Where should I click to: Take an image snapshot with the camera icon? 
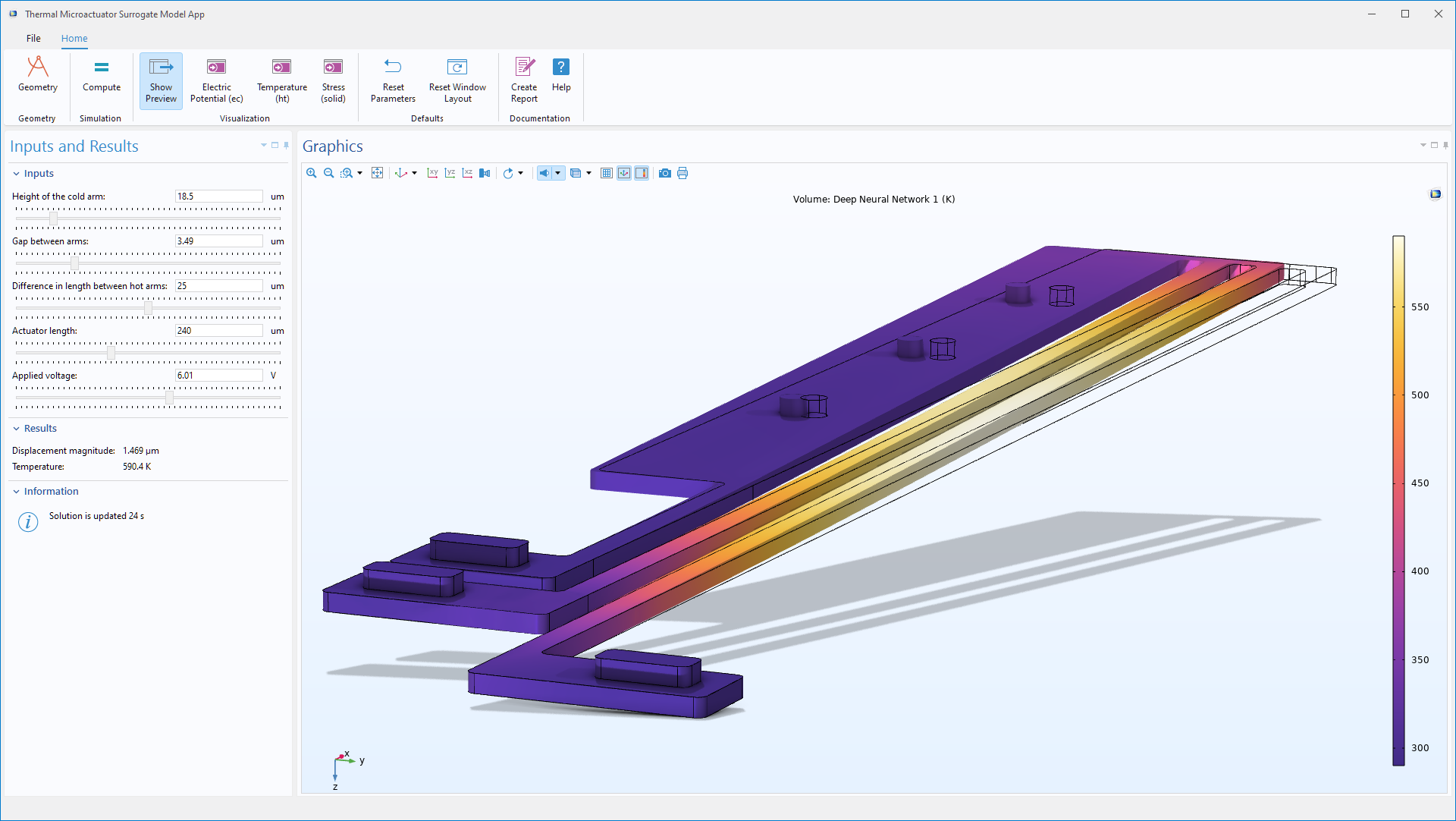click(x=665, y=173)
